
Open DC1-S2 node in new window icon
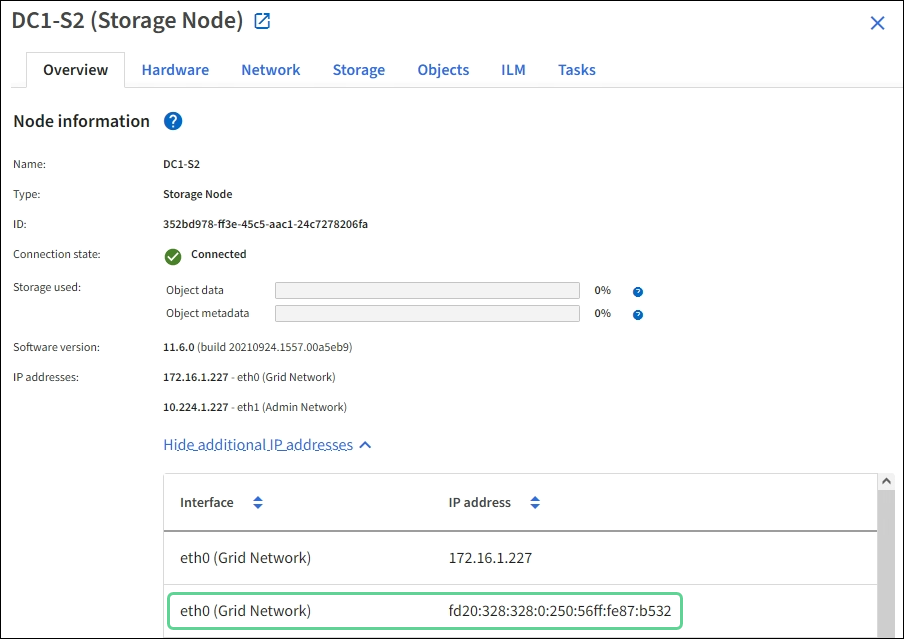click(262, 21)
